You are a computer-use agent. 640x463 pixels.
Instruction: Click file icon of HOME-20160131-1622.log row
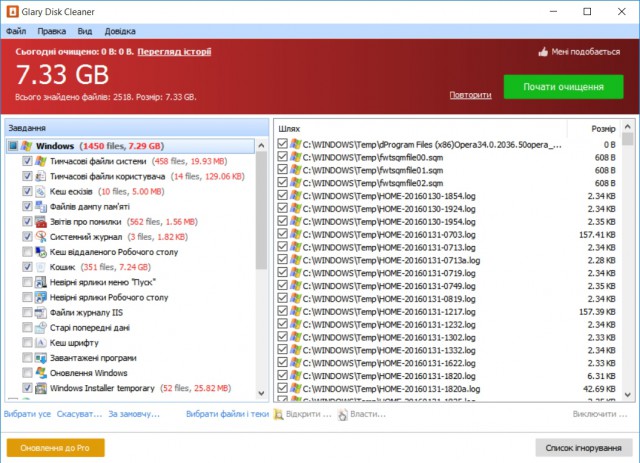(296, 363)
